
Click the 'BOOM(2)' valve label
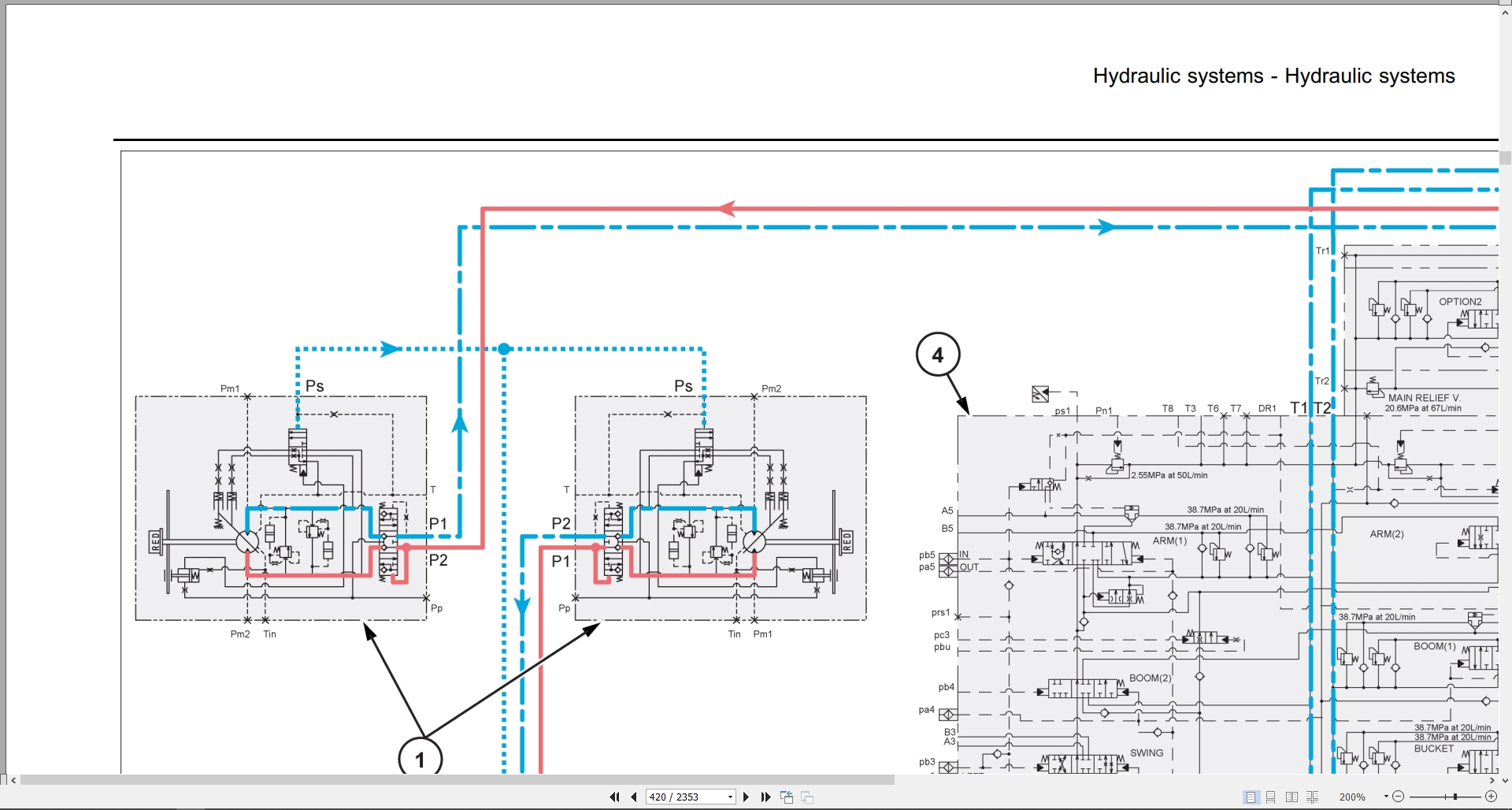1151,678
